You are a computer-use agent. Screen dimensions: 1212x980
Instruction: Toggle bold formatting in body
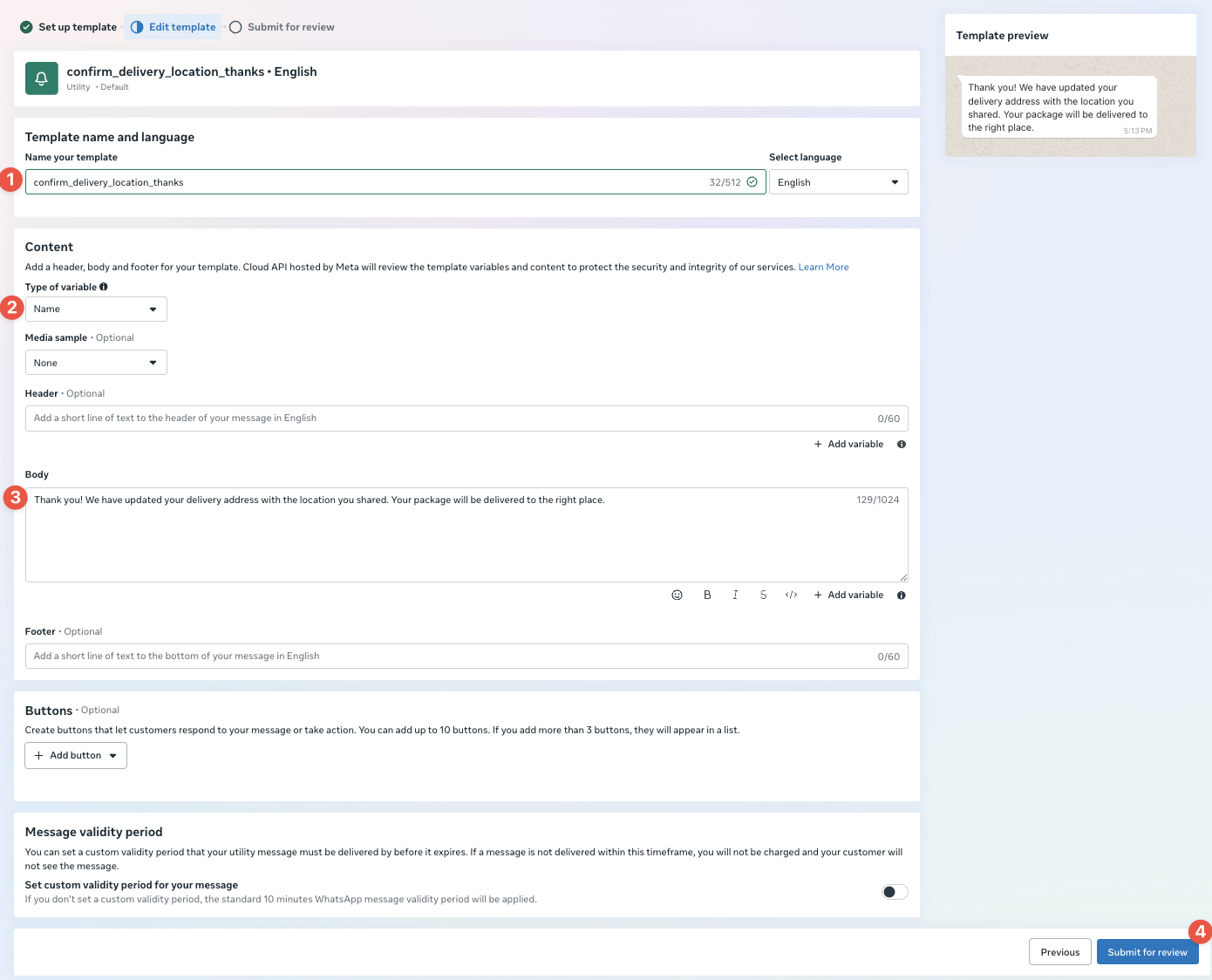click(x=707, y=595)
